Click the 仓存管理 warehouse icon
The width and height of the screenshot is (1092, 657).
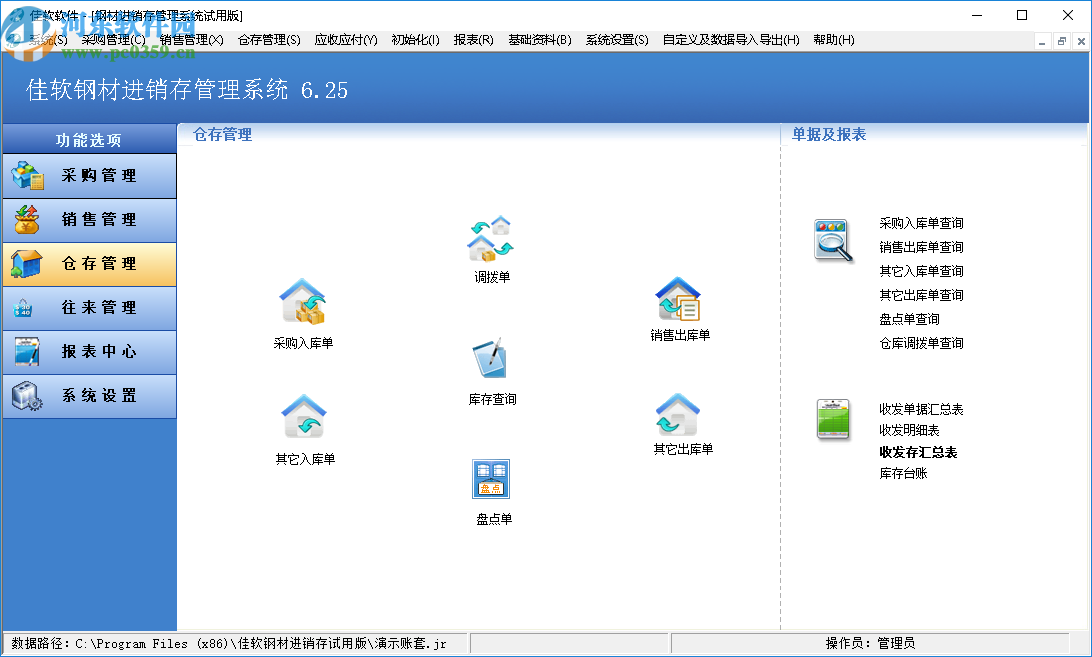(x=26, y=263)
